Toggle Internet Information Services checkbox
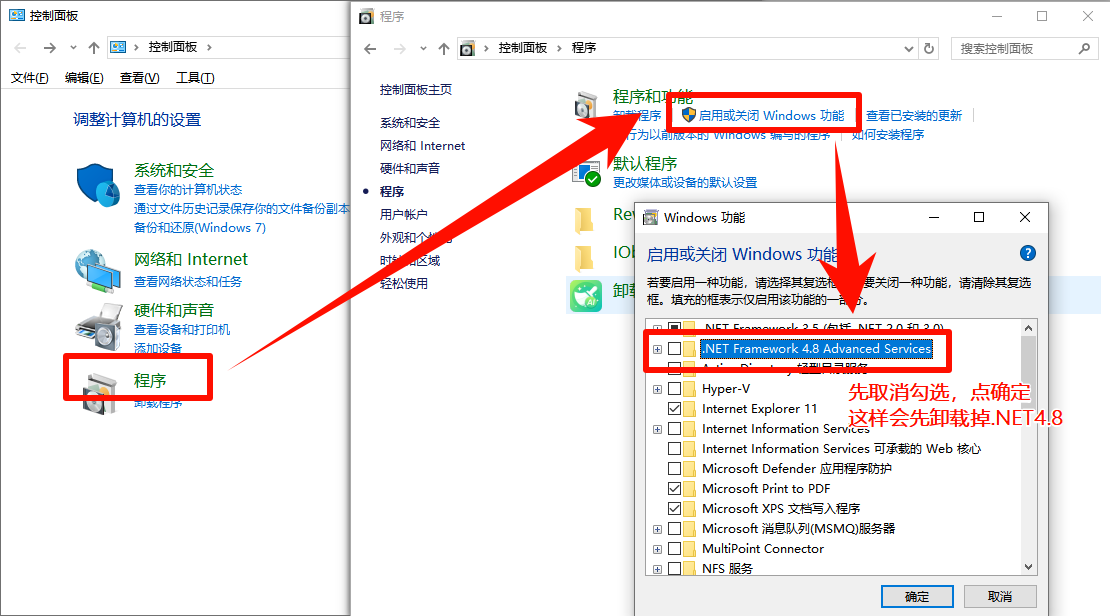 (675, 428)
